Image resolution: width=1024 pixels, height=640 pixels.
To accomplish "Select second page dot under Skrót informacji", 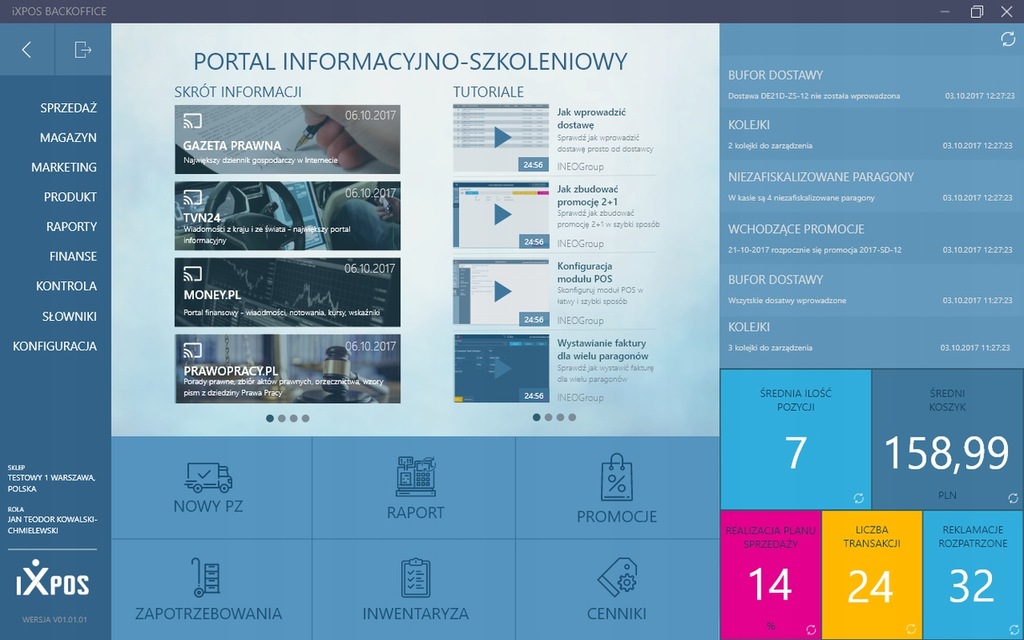I will tap(281, 419).
